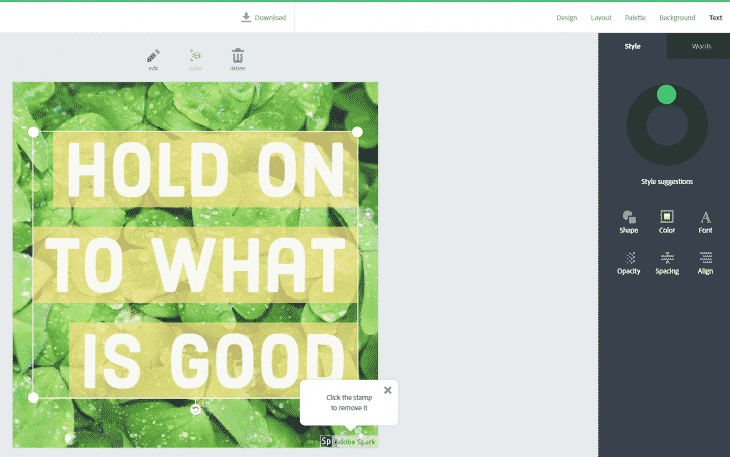The image size is (730, 457).
Task: Select the Style tab
Action: click(x=632, y=46)
